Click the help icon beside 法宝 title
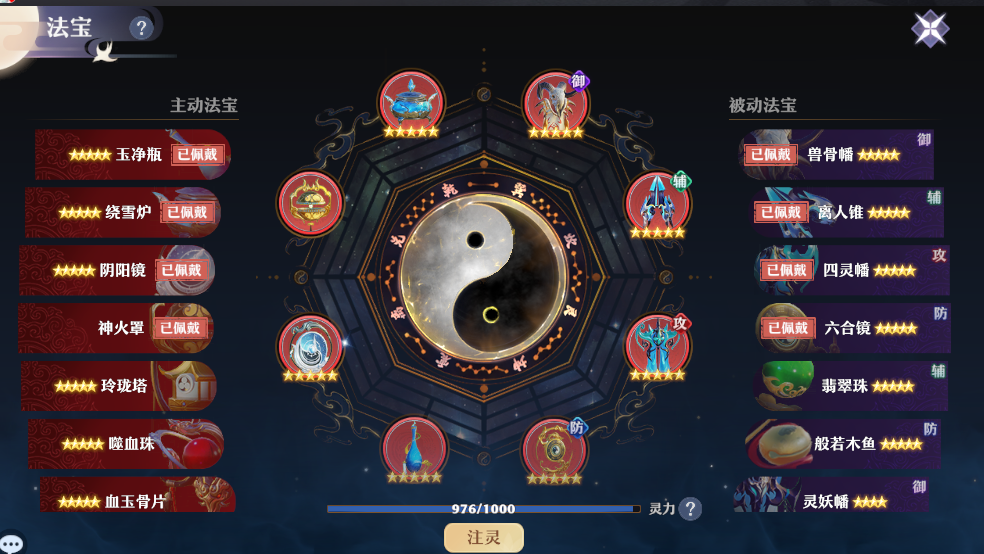This screenshot has width=984, height=554. (x=141, y=28)
